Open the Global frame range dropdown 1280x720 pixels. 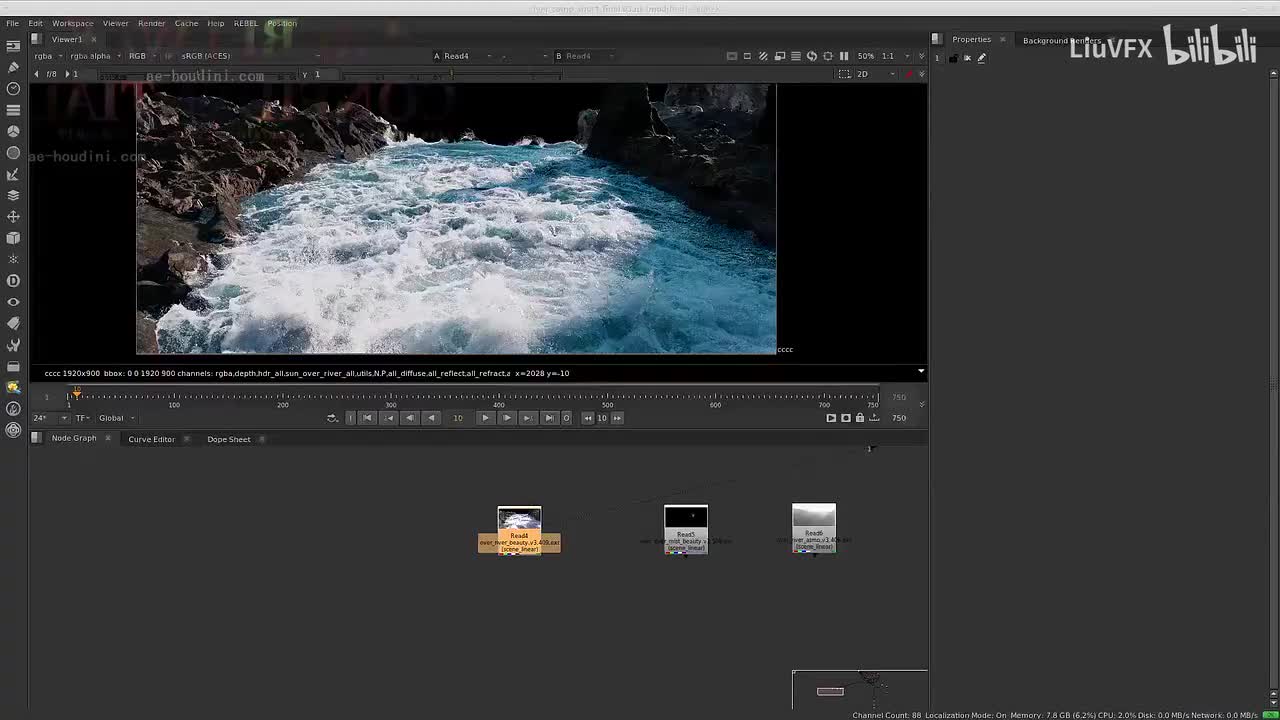click(116, 418)
